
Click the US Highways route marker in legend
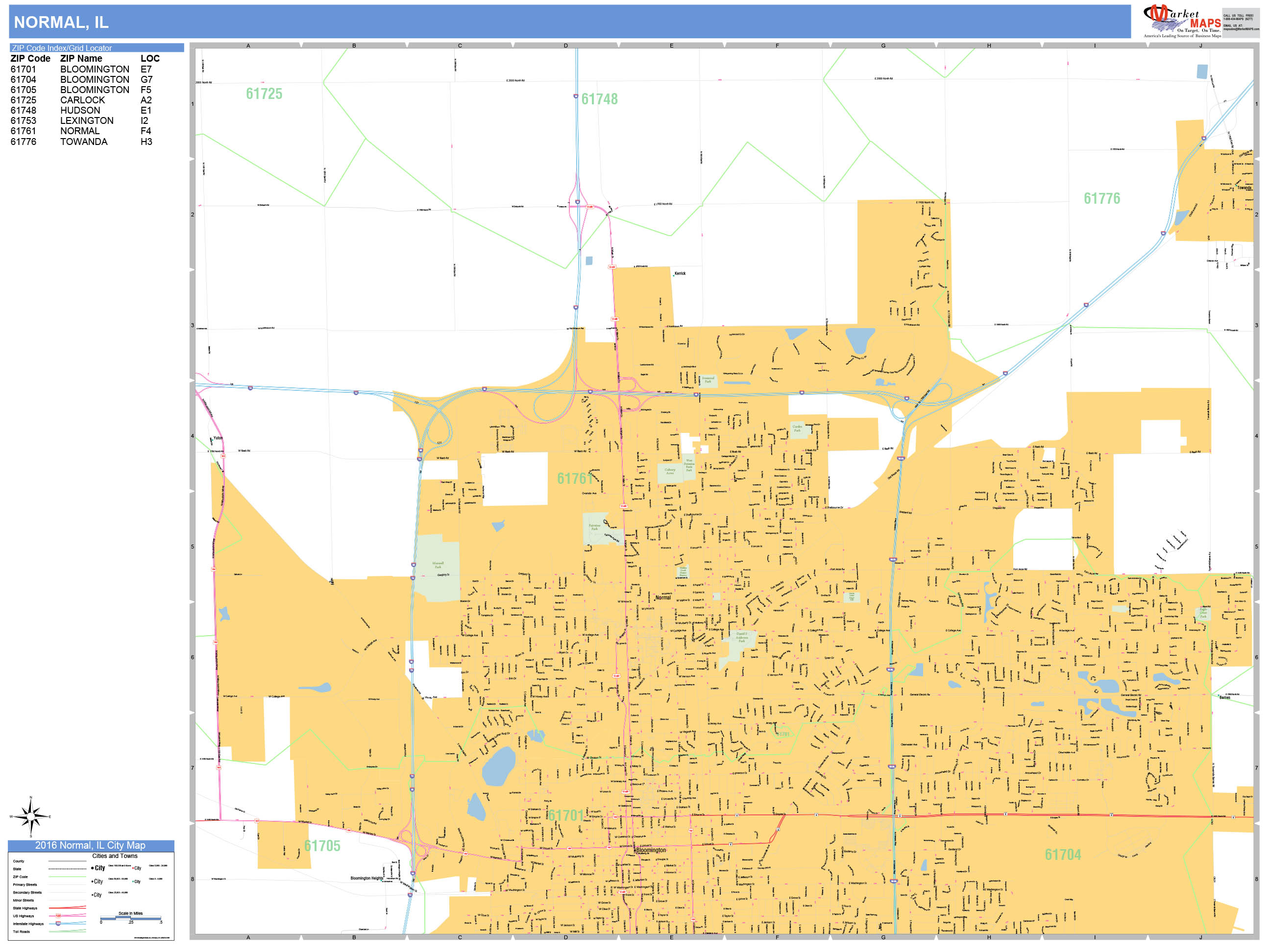[x=58, y=916]
